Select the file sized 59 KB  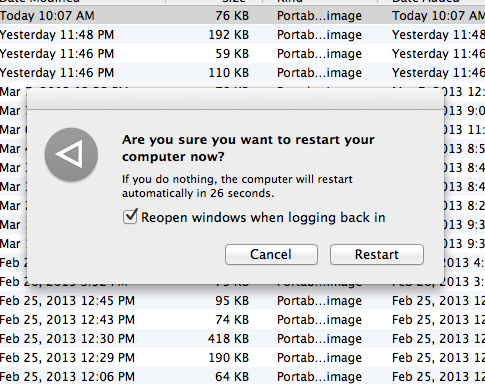[242, 53]
